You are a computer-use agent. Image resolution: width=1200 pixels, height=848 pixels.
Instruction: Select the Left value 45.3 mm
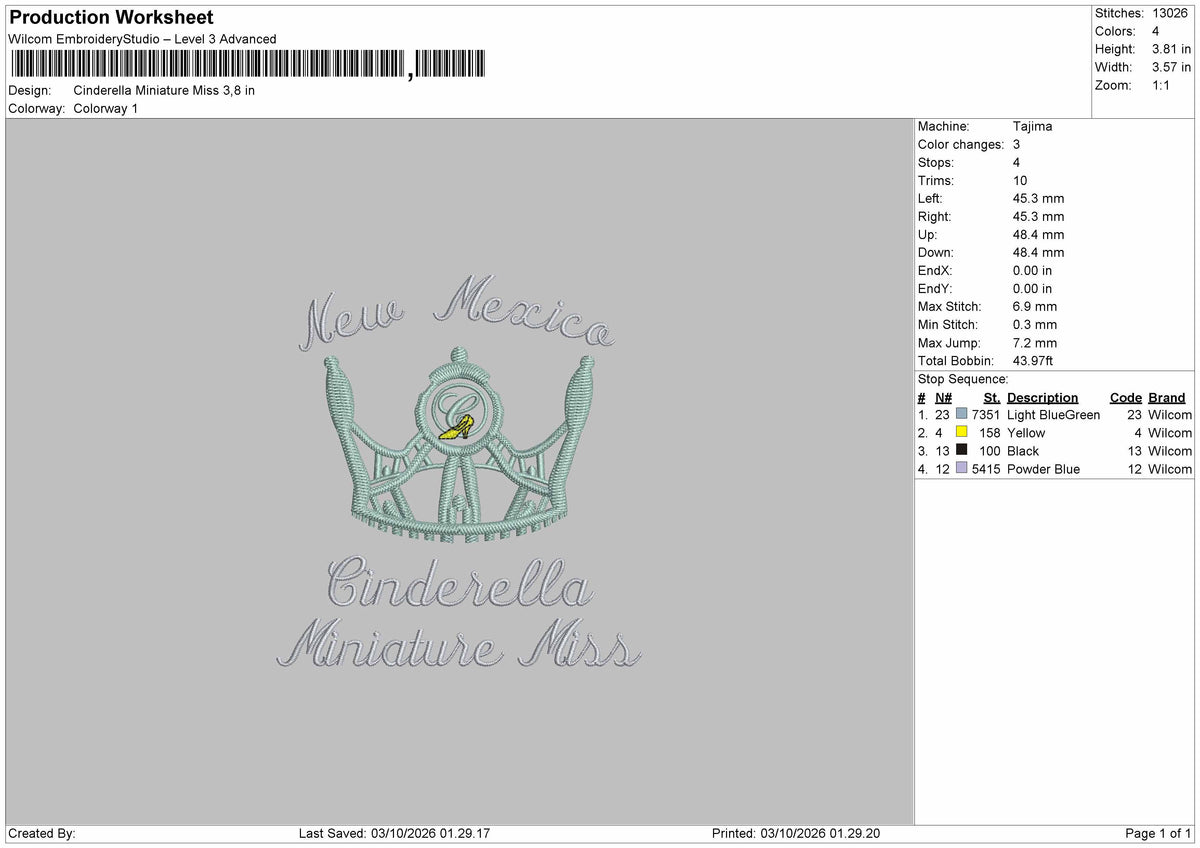1038,199
